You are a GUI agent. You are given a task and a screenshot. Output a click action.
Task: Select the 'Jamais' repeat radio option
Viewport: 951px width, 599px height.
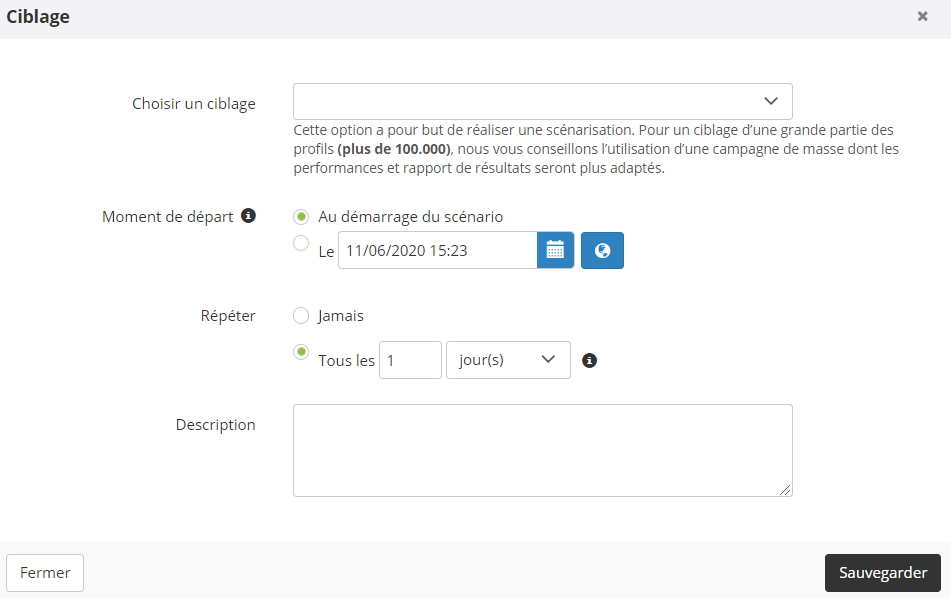click(301, 316)
